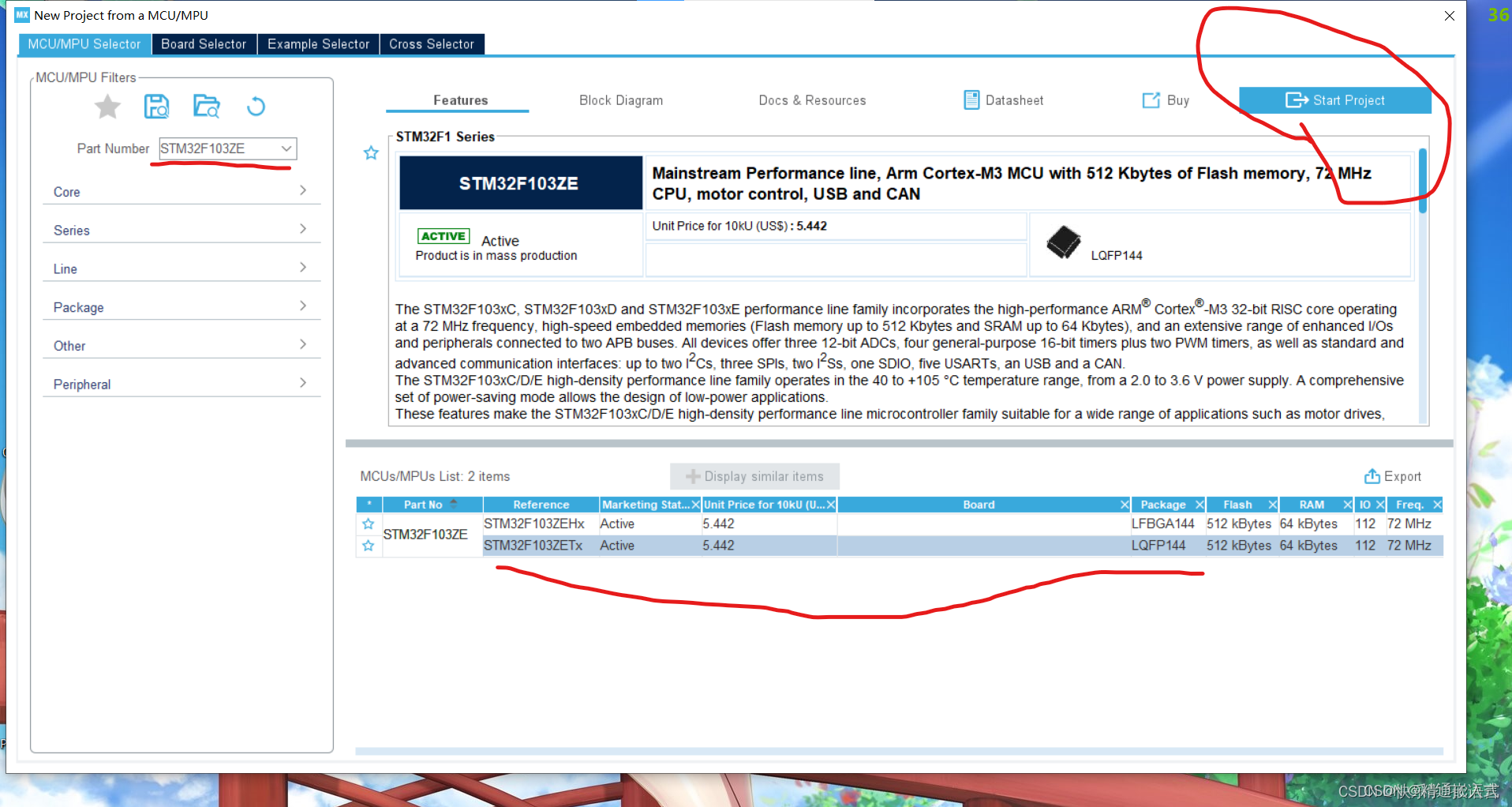The width and height of the screenshot is (1512, 807).
Task: Remove the Unit Price column with its X
Action: (831, 505)
